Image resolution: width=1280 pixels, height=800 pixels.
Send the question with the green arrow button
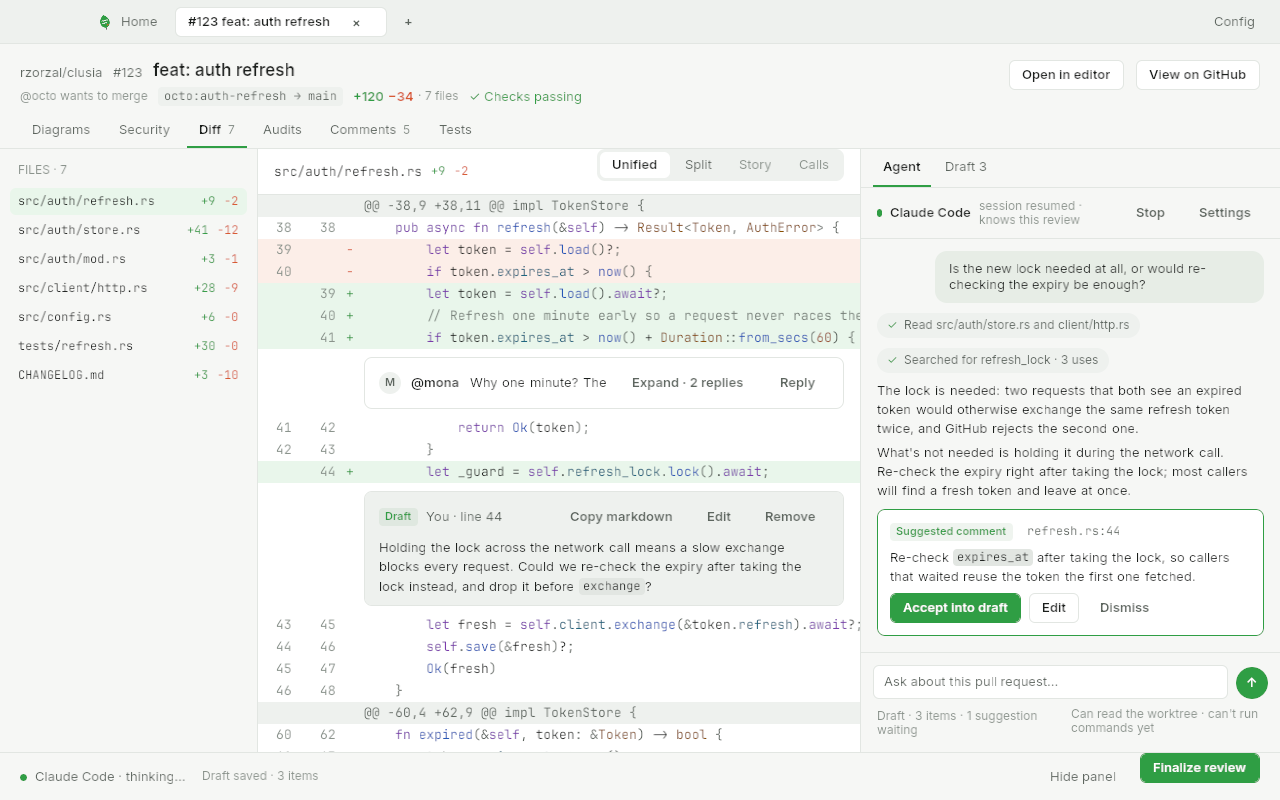(1251, 682)
